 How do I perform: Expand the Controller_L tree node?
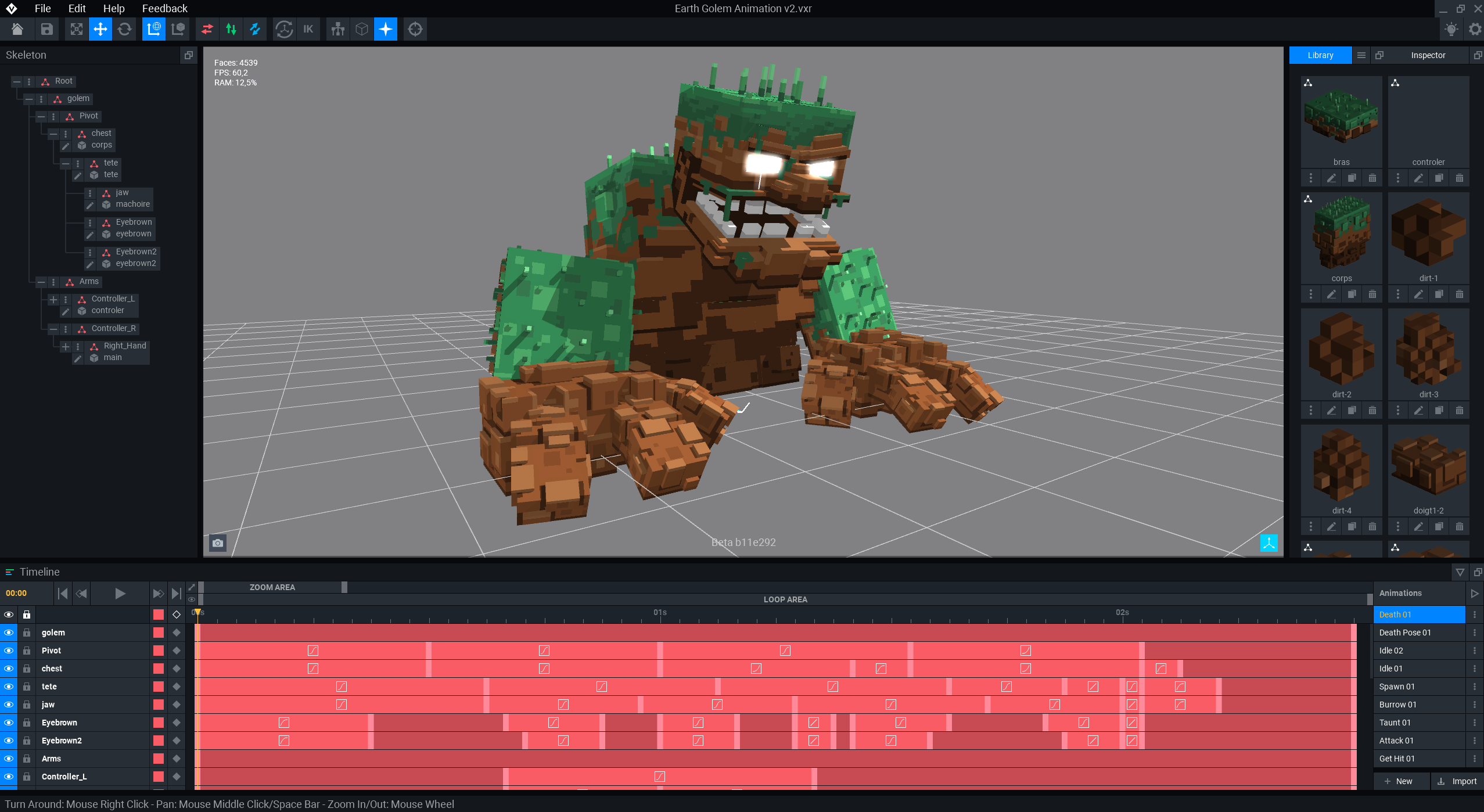(53, 300)
